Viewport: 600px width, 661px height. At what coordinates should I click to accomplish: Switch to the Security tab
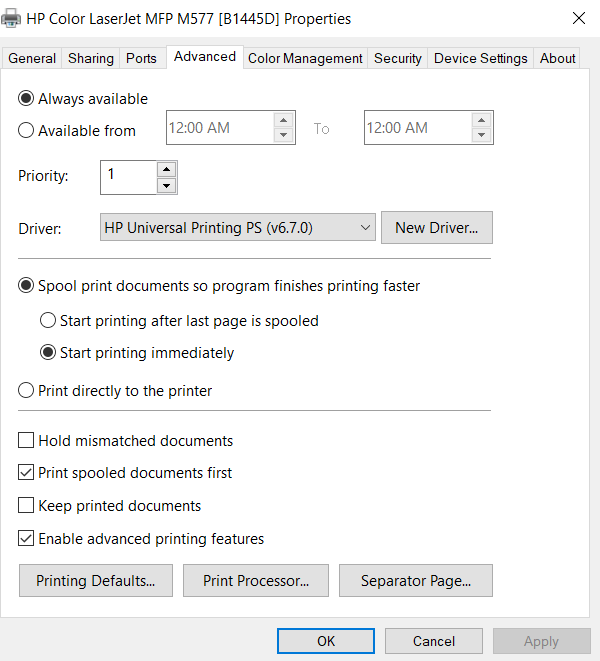(398, 58)
